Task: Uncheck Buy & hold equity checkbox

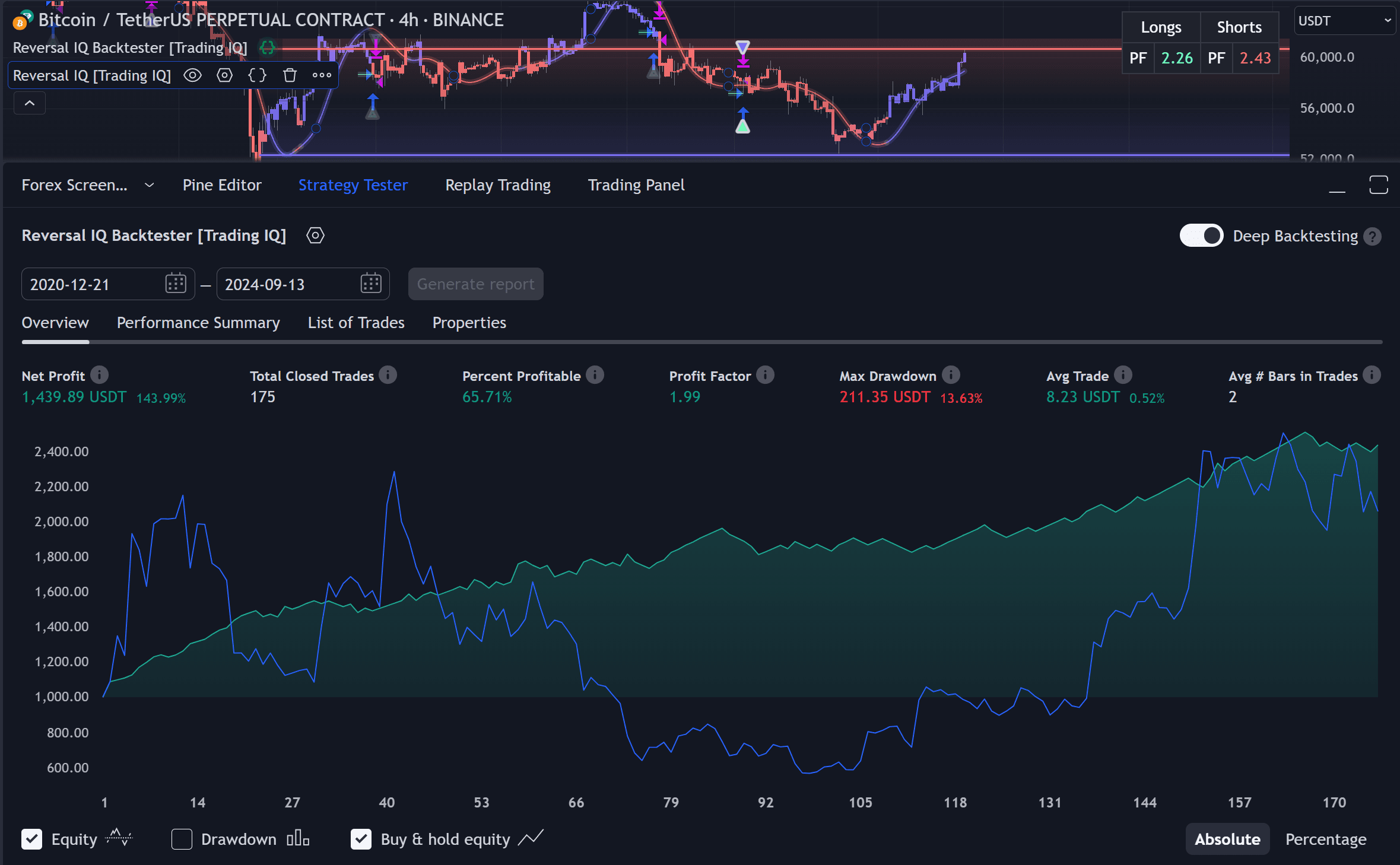Action: tap(361, 839)
